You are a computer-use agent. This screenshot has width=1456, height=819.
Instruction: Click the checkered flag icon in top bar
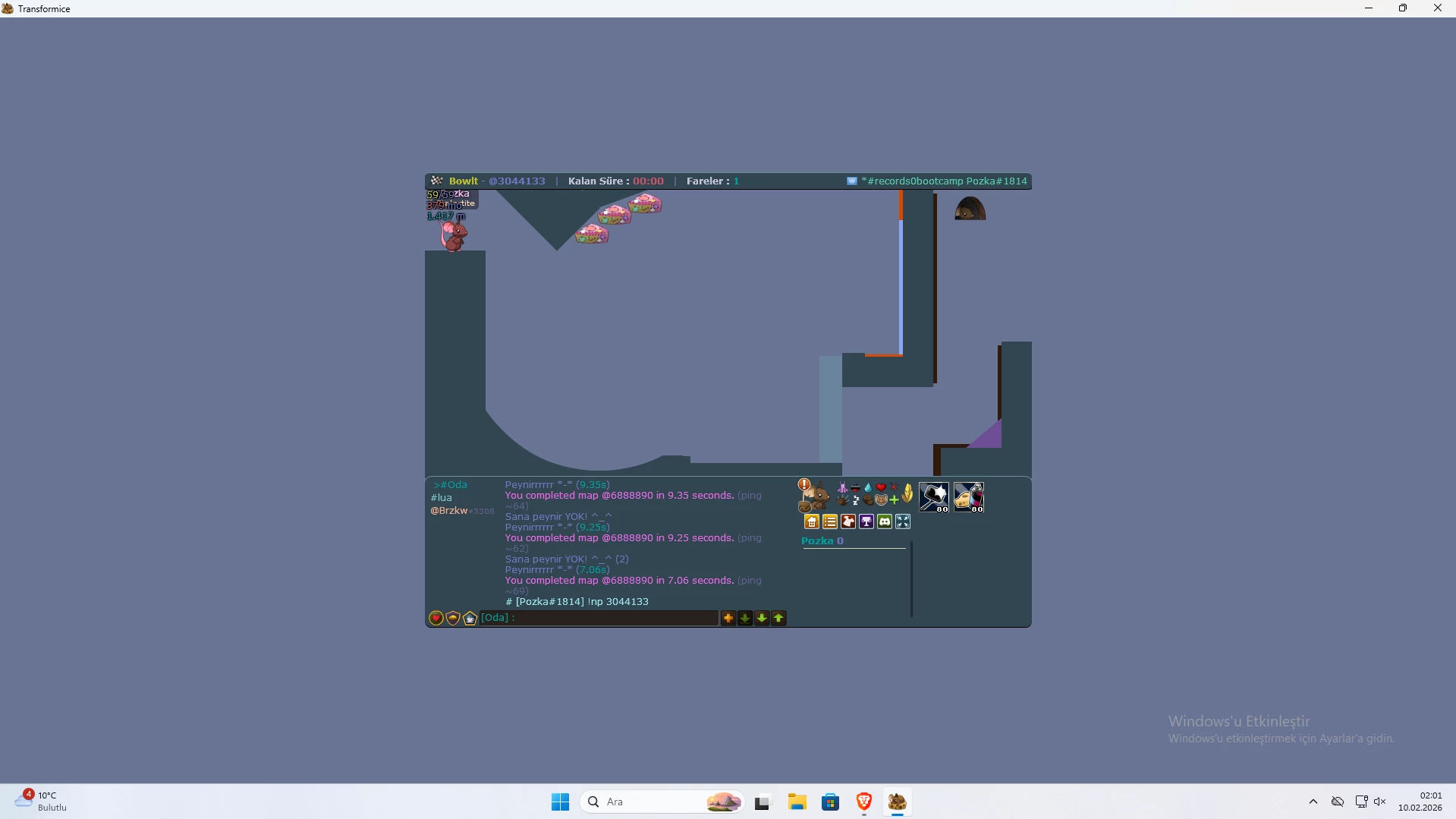[437, 181]
